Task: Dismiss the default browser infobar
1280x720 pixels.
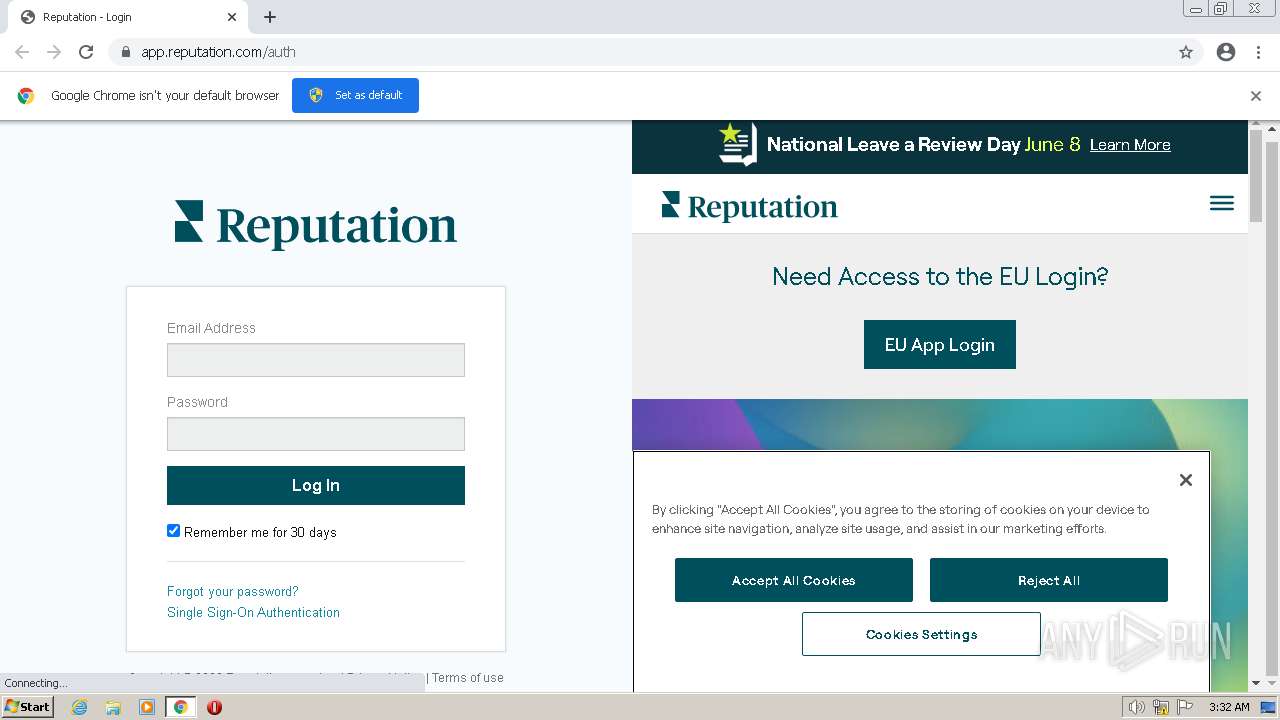Action: [x=1256, y=96]
